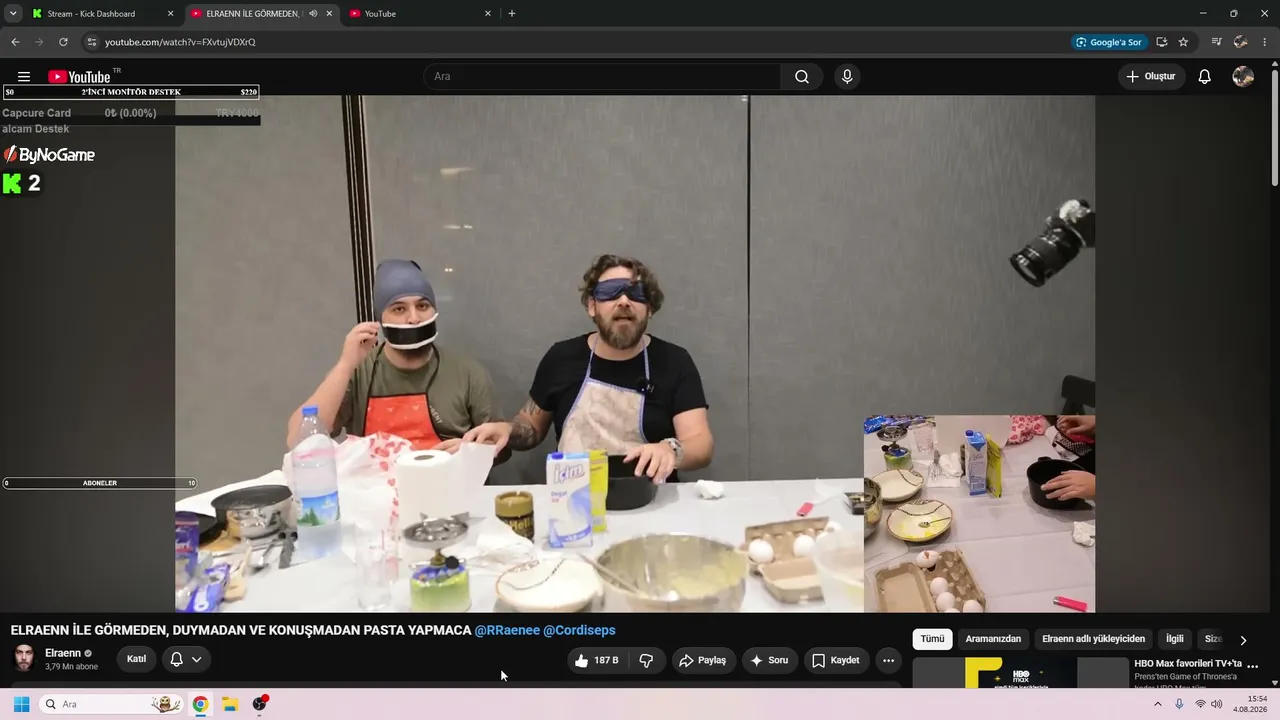Open the Windows Start menu
The image size is (1280, 720).
coord(21,704)
